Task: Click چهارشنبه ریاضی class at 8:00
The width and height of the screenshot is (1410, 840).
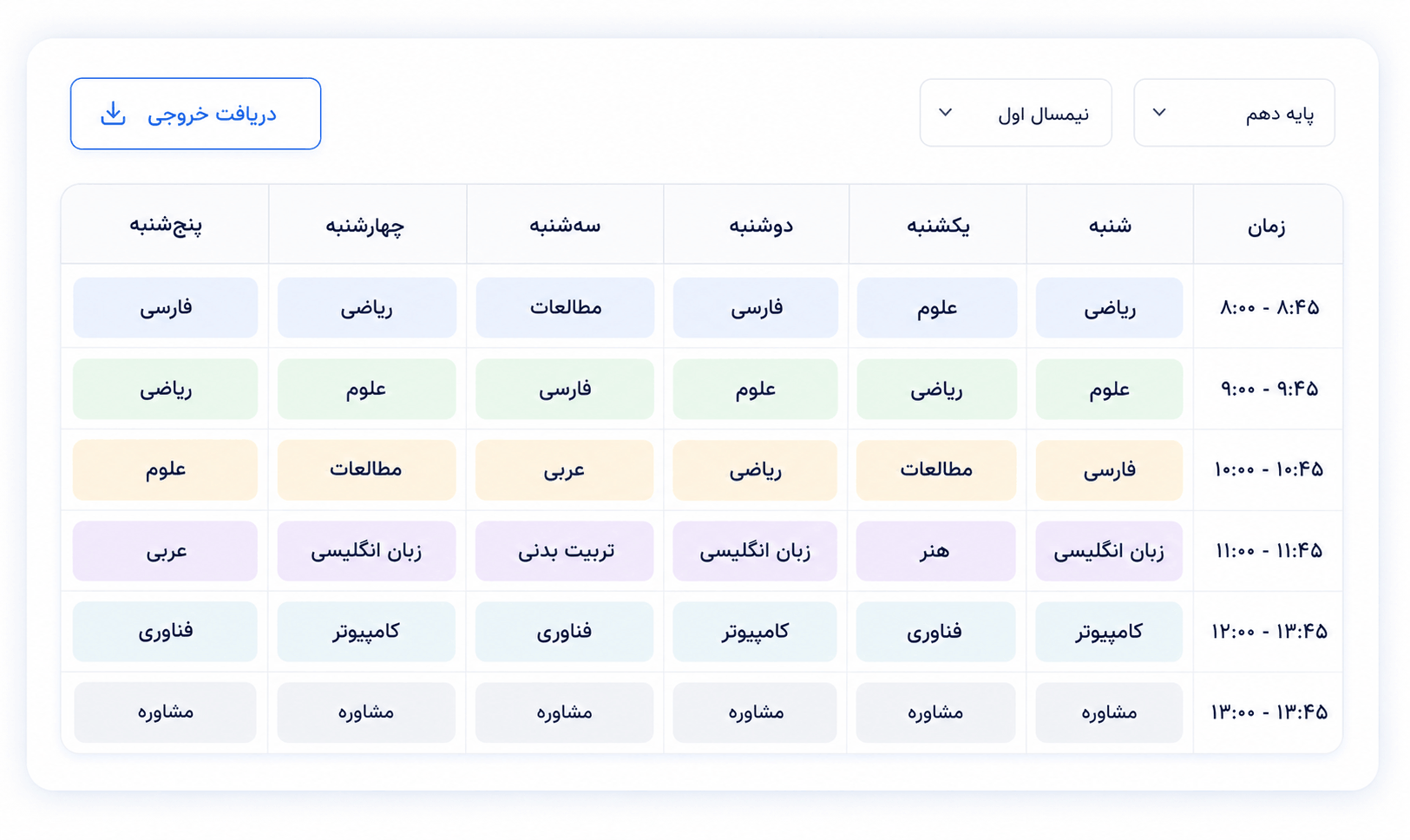Action: [x=366, y=308]
